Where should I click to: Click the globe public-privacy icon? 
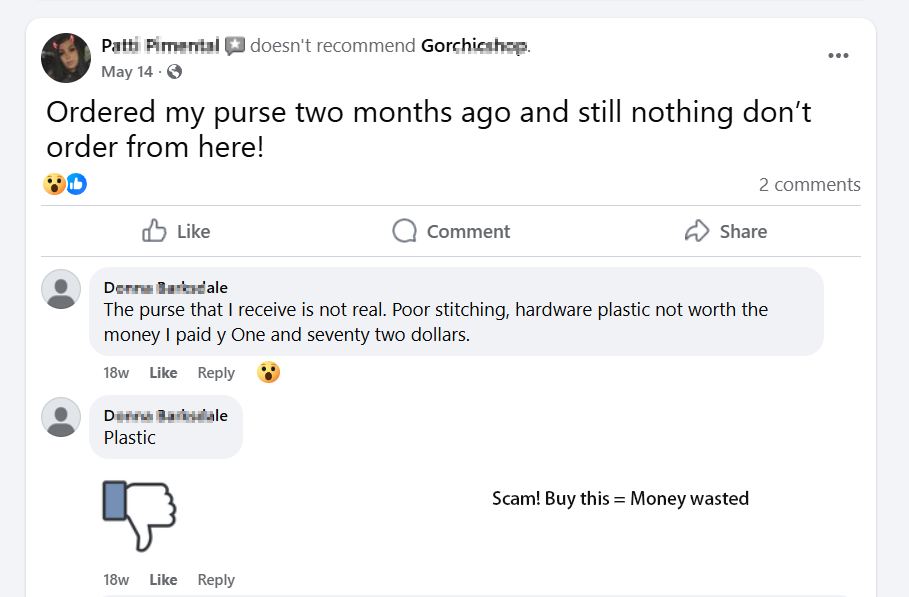click(175, 72)
